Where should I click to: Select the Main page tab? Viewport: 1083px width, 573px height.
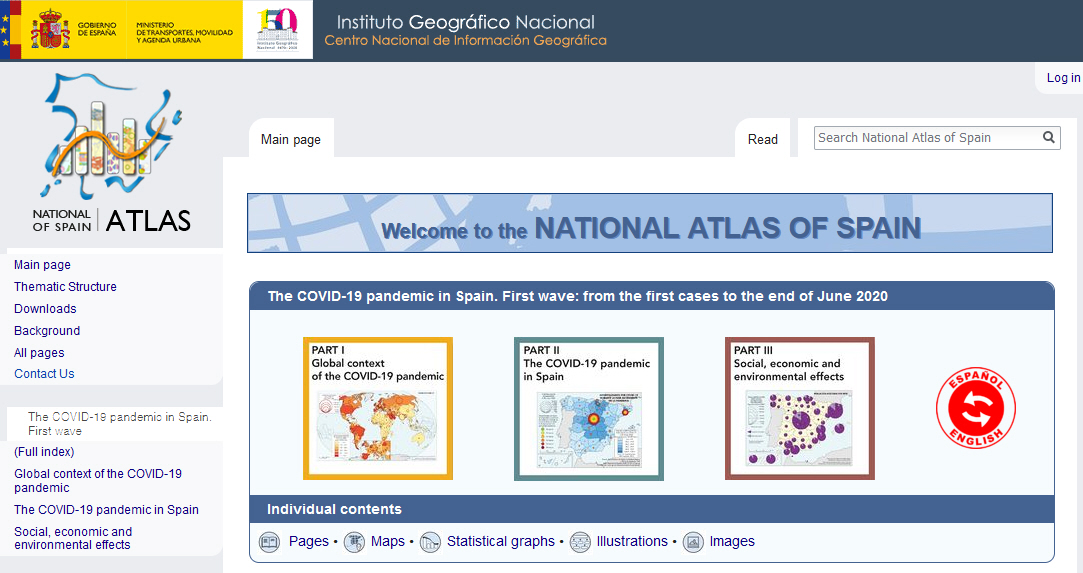click(x=291, y=139)
